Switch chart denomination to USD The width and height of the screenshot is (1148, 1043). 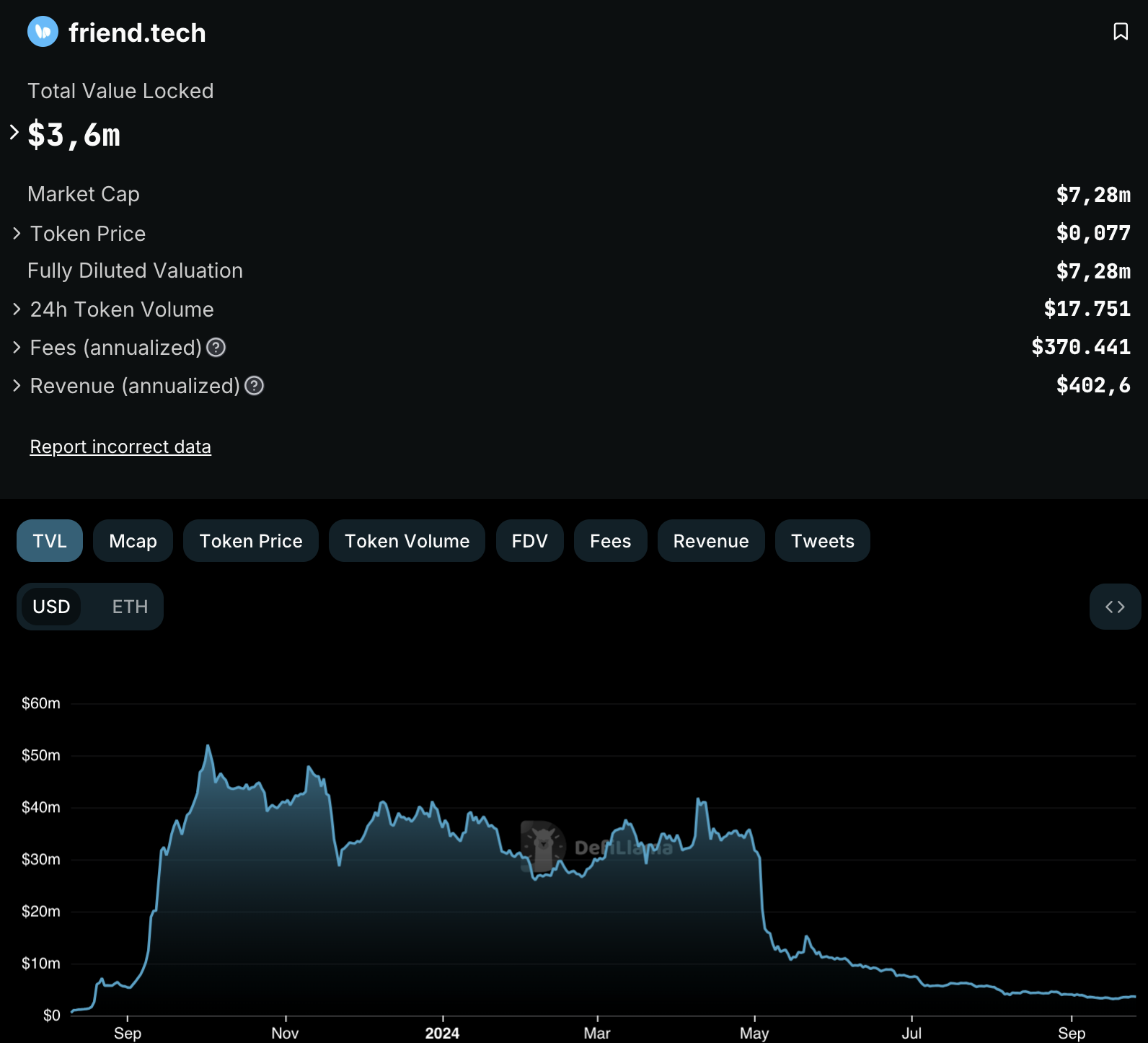tap(51, 607)
